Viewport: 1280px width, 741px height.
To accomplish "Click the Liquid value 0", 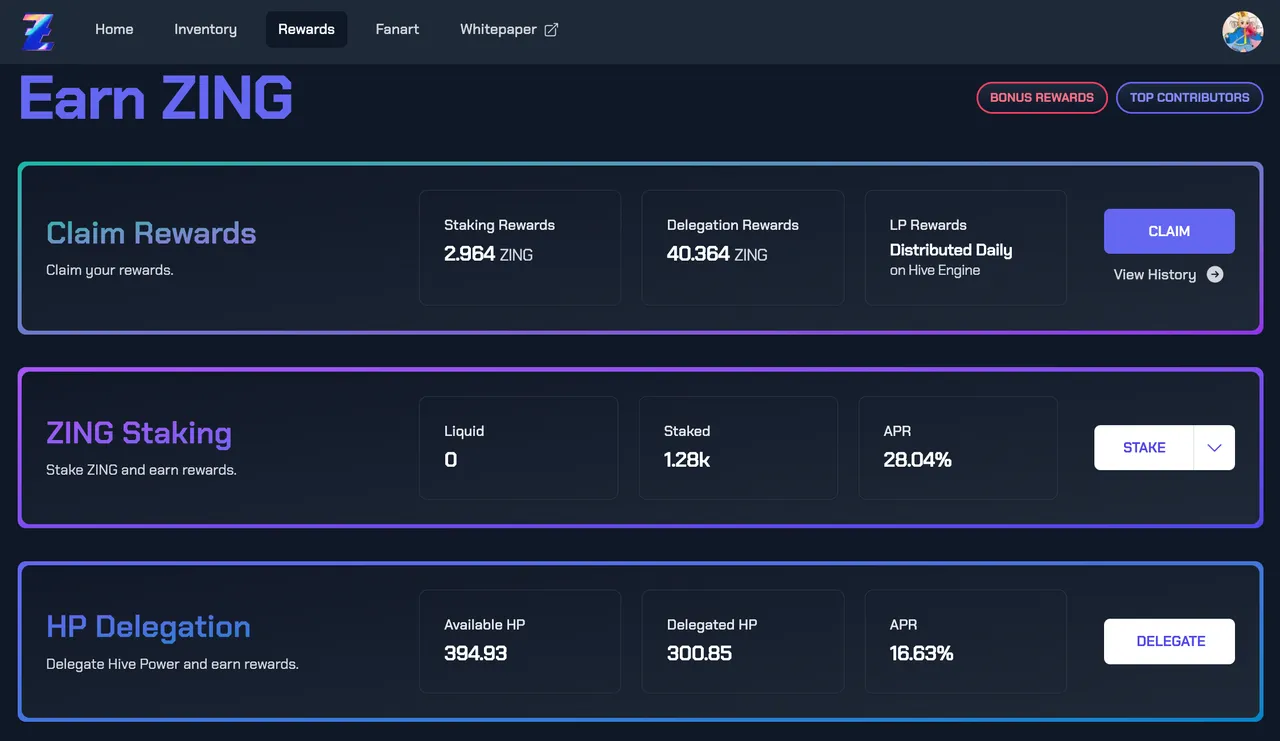I will click(451, 460).
